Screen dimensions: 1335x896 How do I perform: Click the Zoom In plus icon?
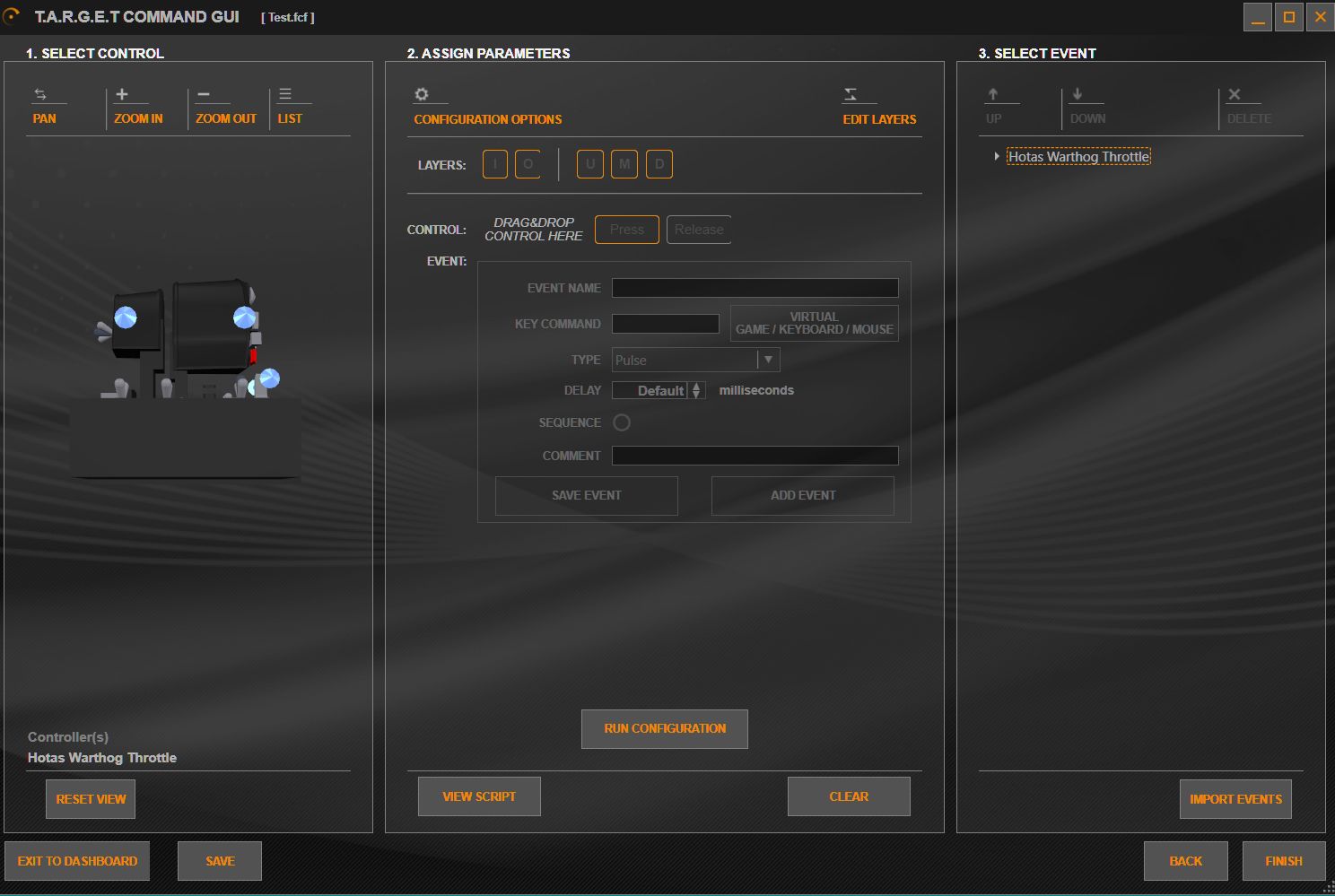pyautogui.click(x=122, y=94)
